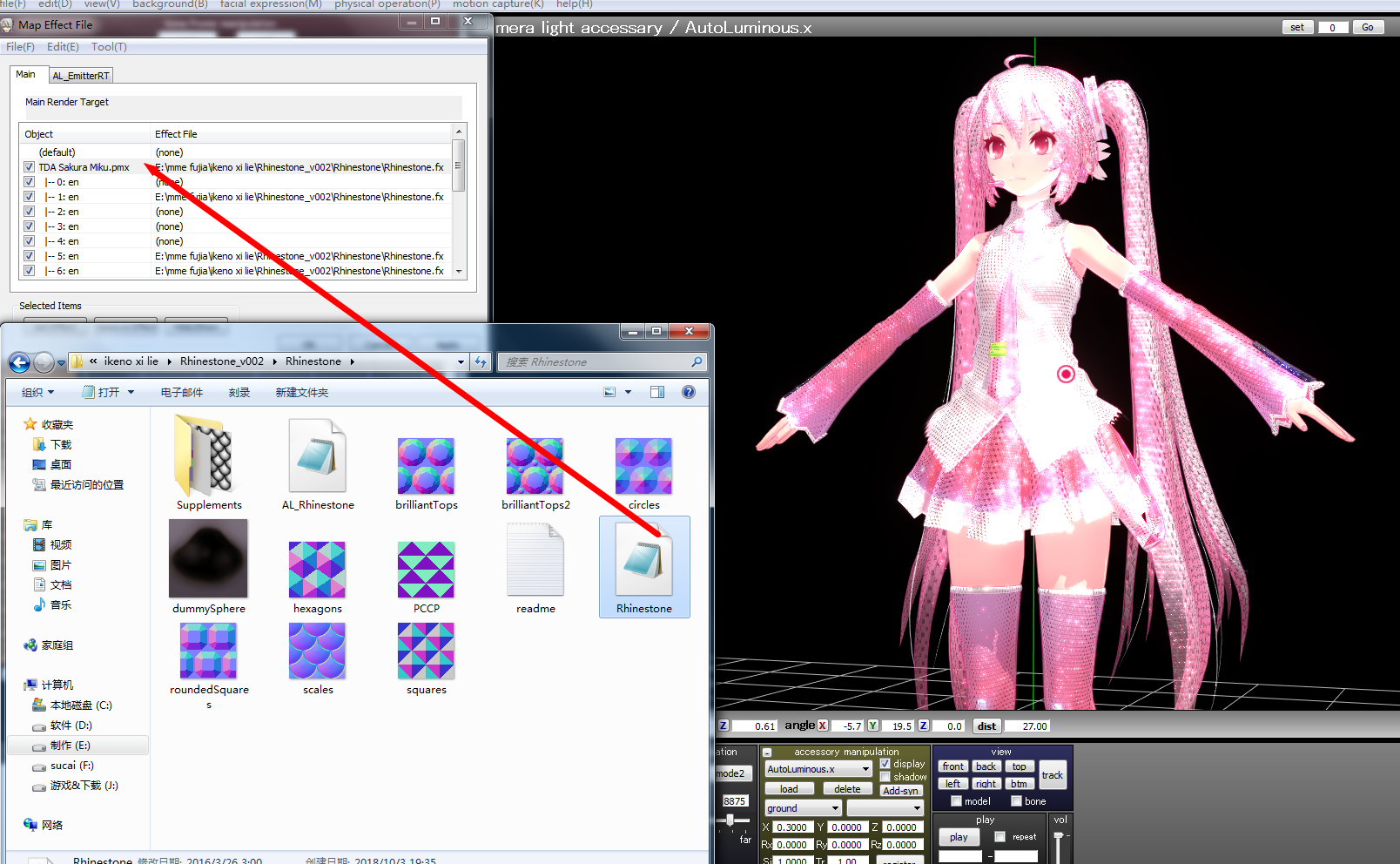Click the delete accessory button
This screenshot has width=1400, height=864.
[847, 789]
